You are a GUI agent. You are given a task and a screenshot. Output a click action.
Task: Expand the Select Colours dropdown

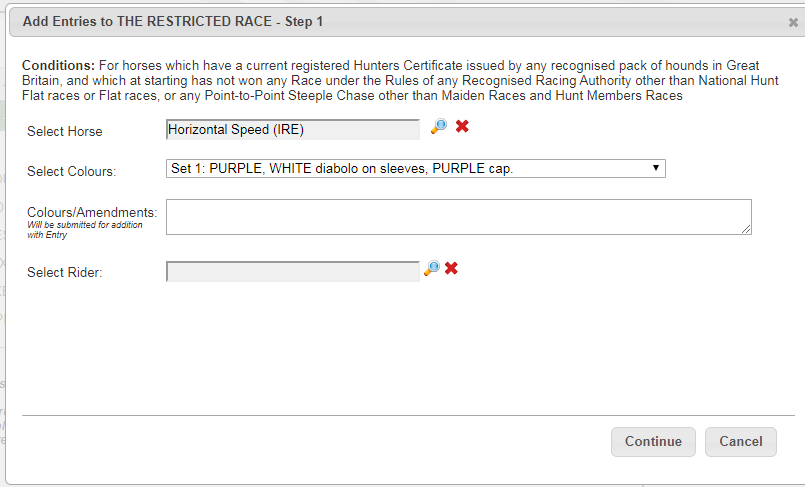(x=415, y=169)
